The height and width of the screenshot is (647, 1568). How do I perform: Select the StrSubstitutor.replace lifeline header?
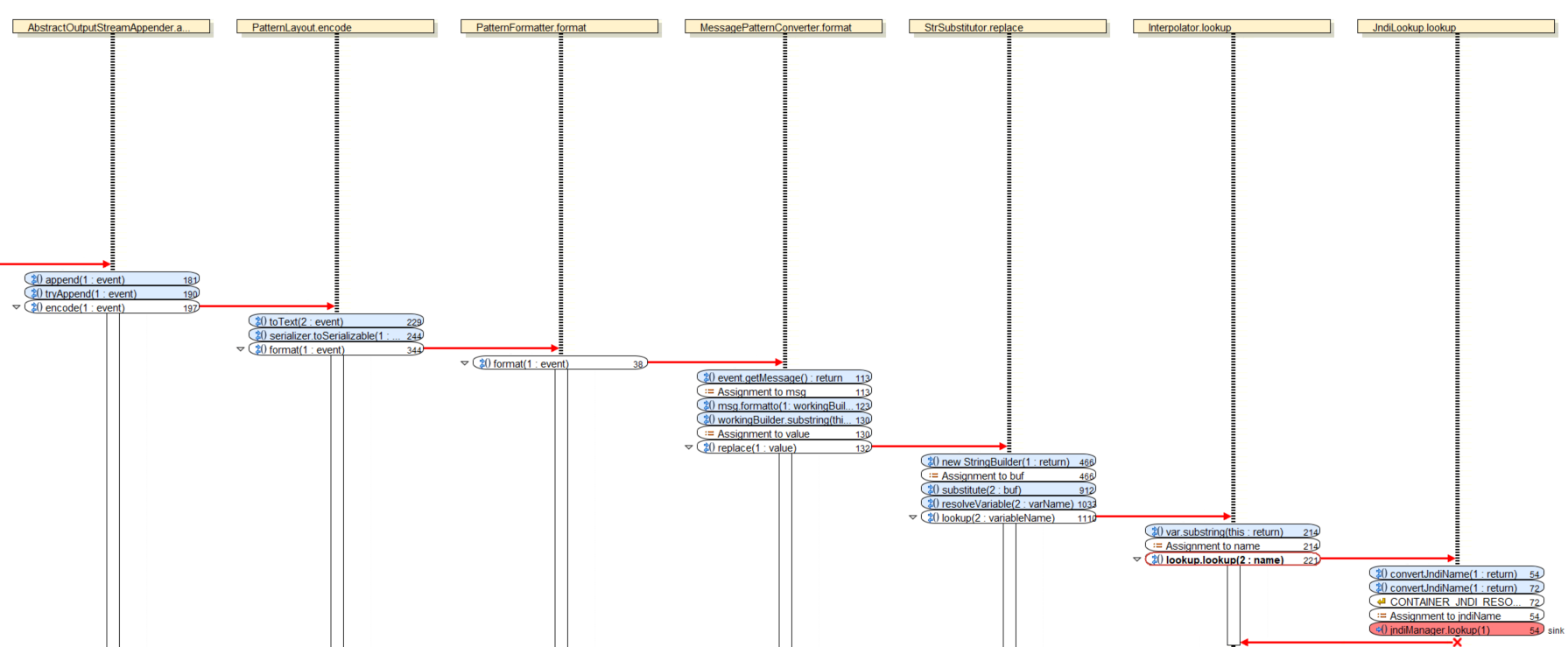pos(1008,27)
